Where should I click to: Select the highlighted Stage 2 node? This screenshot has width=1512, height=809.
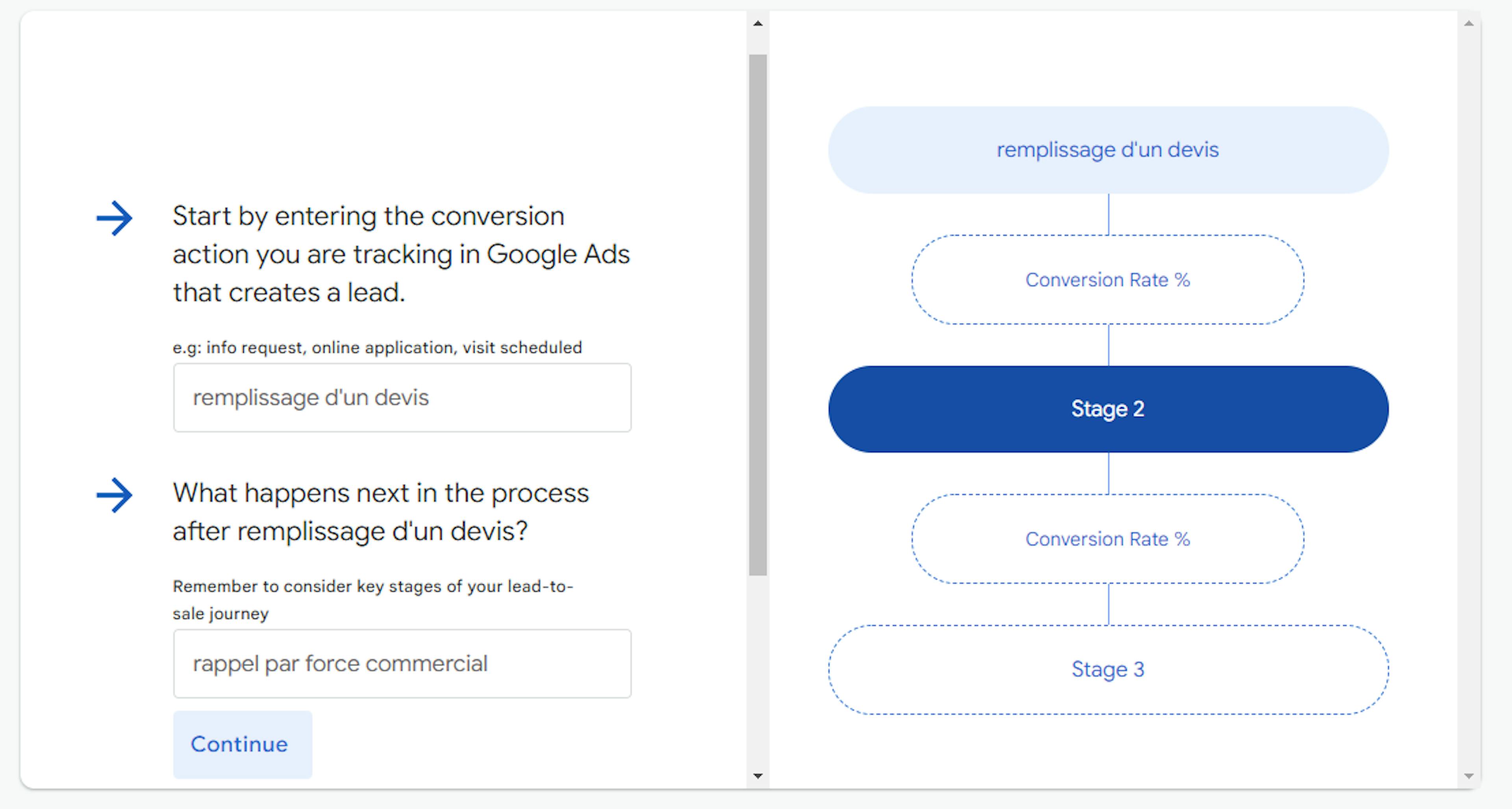[1108, 409]
